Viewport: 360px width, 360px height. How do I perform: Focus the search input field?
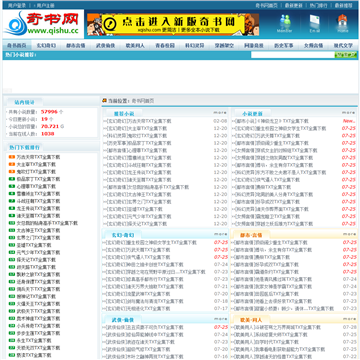click(x=293, y=55)
